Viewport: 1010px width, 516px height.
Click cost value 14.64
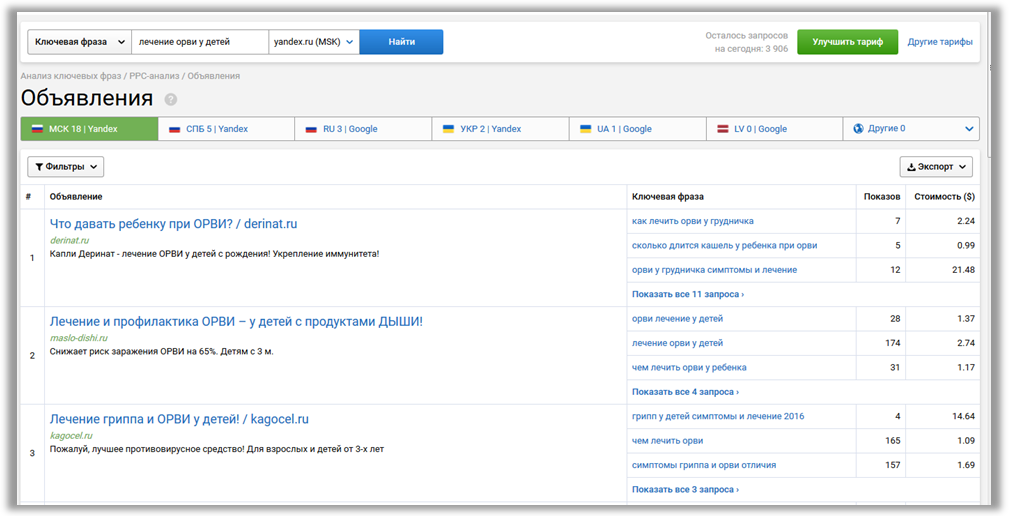[964, 416]
